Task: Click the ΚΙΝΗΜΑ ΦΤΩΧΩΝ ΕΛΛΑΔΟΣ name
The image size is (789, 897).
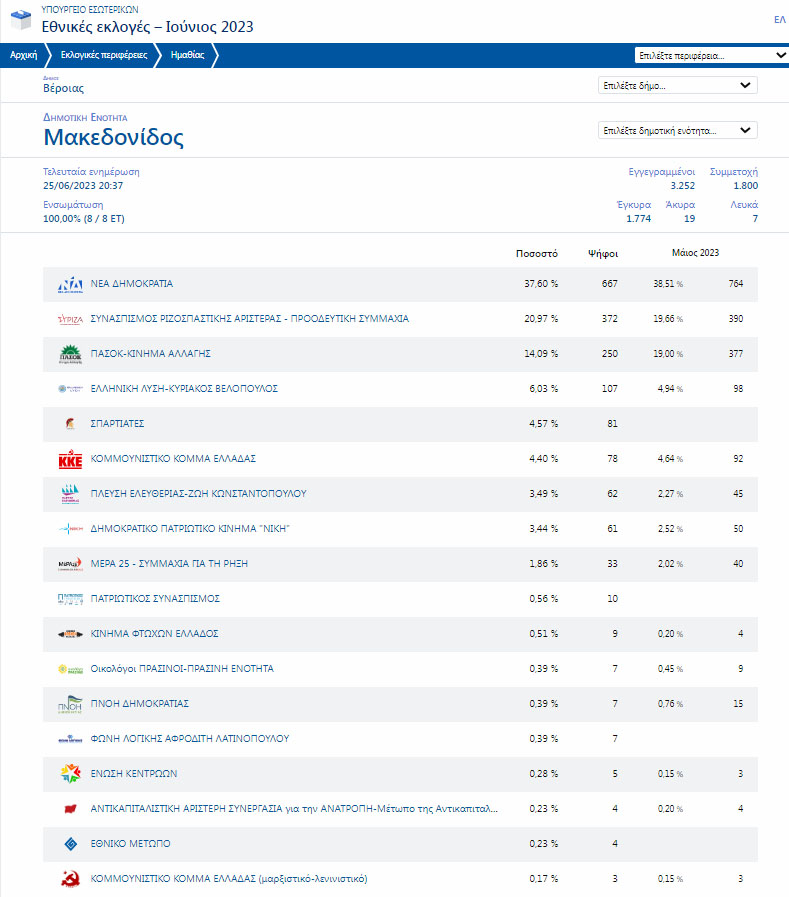Action: pos(154,633)
